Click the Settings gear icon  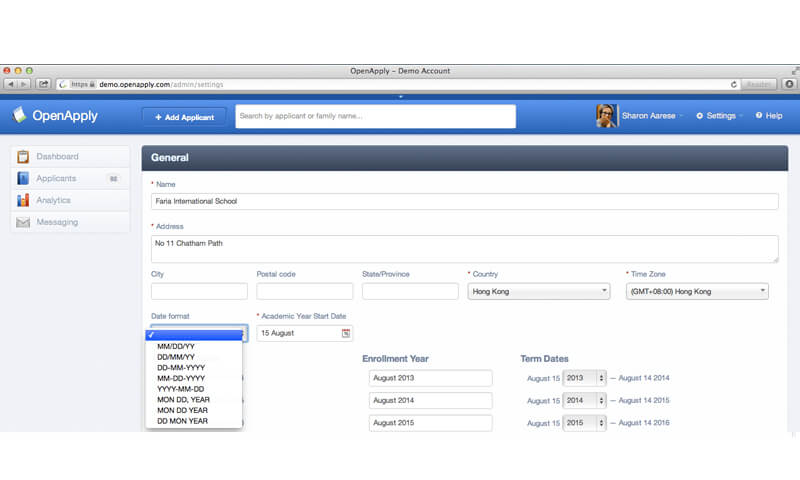pyautogui.click(x=699, y=116)
